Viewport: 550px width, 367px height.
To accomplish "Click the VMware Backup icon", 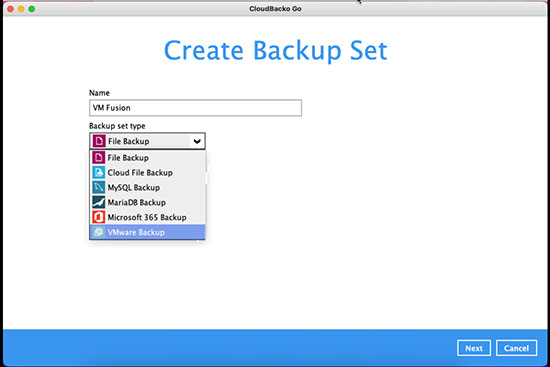I will (x=99, y=232).
